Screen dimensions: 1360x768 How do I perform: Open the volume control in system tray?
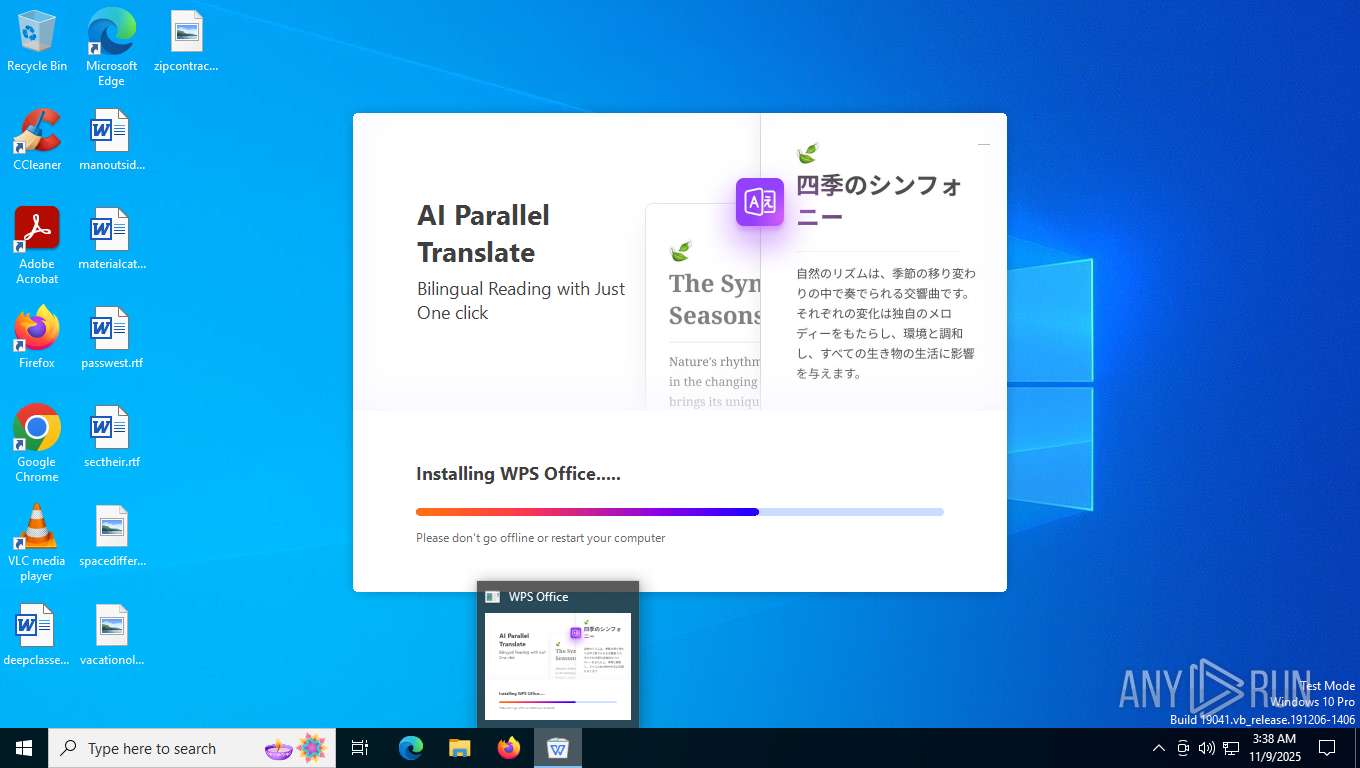point(1207,748)
